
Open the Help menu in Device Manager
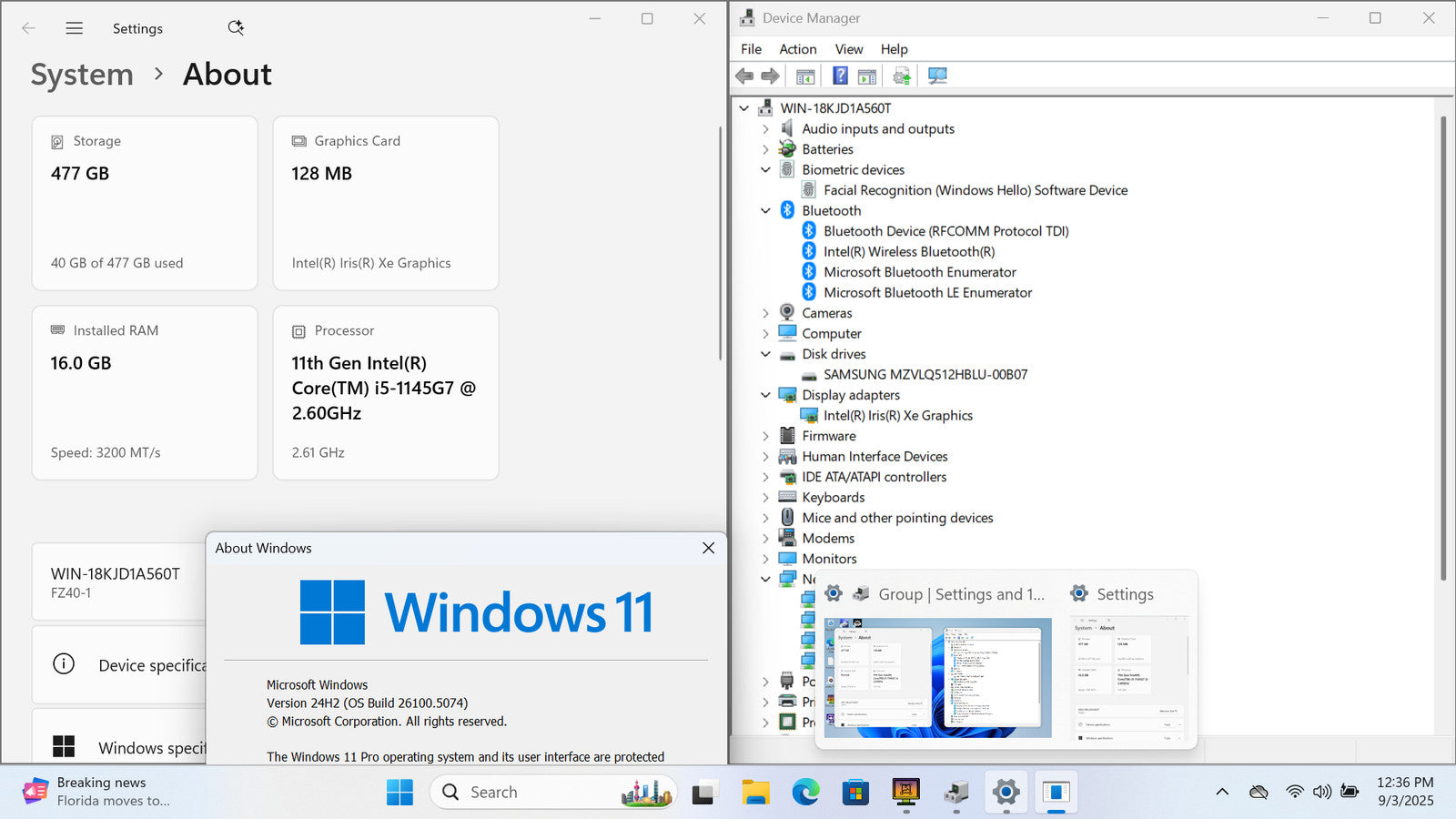click(894, 49)
